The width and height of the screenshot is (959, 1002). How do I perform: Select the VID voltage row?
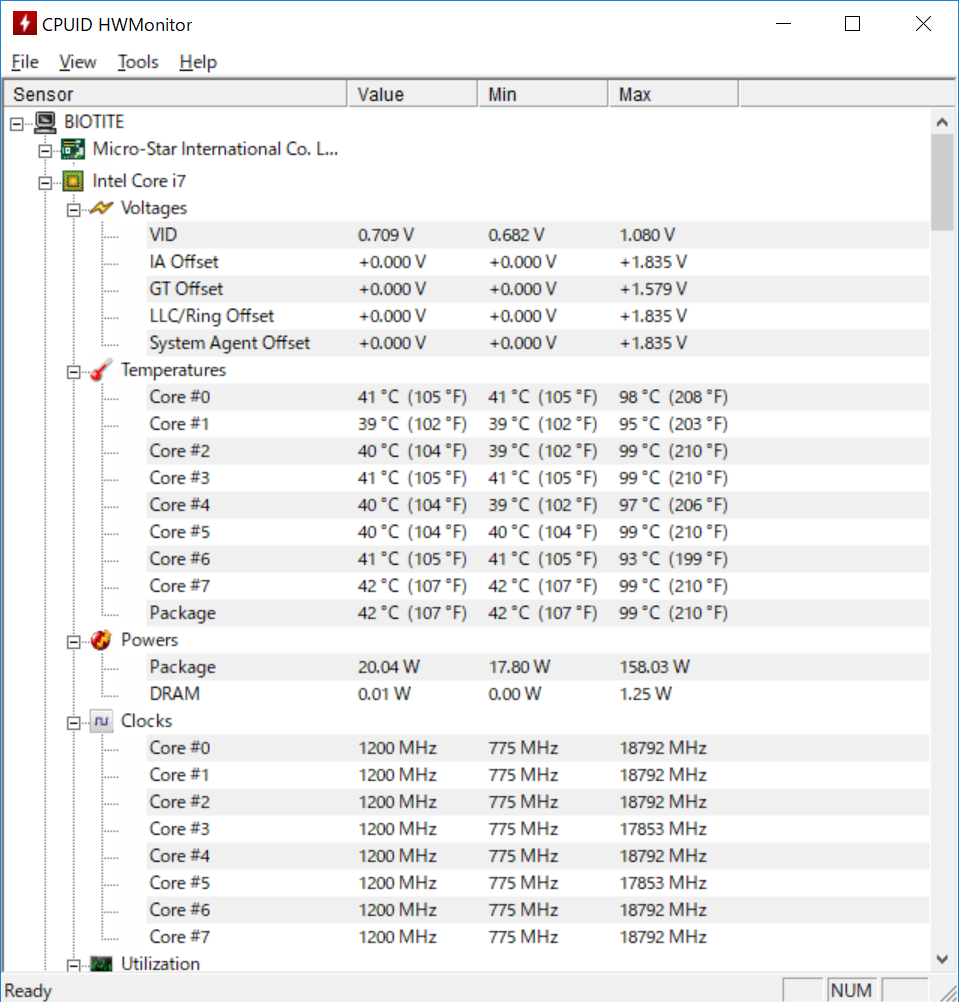537,235
